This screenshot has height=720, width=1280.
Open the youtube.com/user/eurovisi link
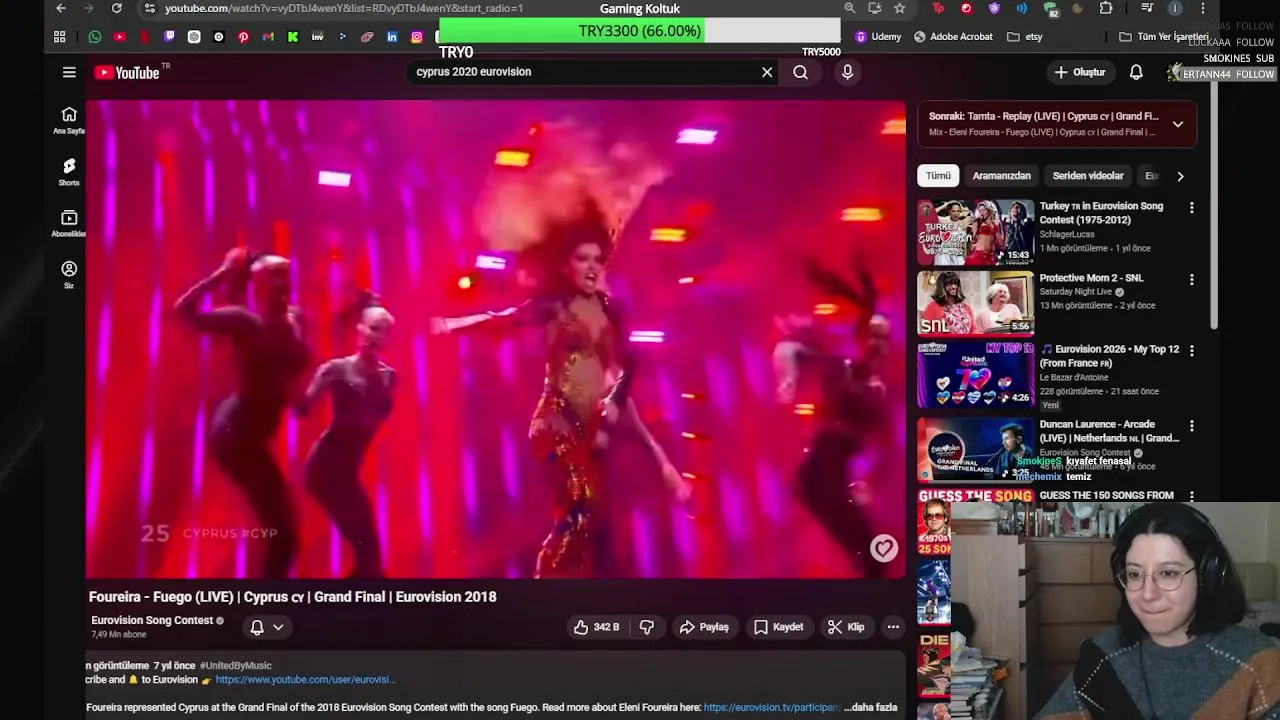tap(305, 679)
